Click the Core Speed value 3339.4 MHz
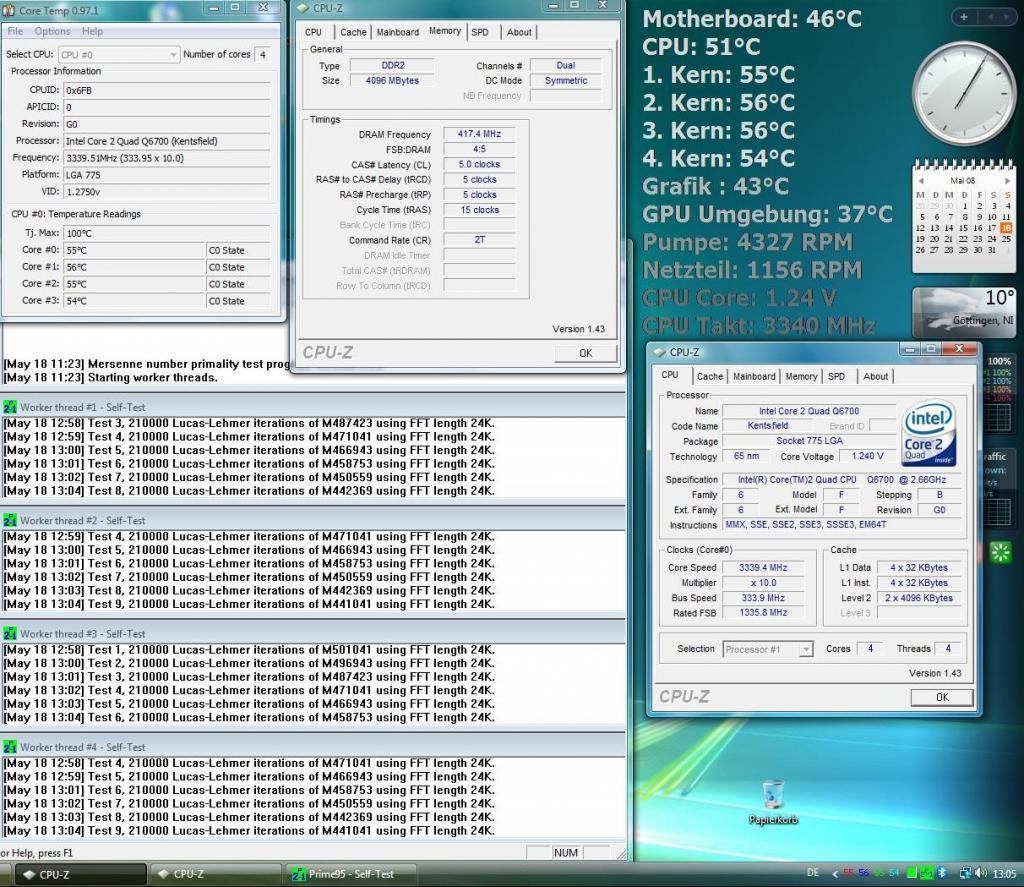The height and width of the screenshot is (887, 1024). pos(763,568)
